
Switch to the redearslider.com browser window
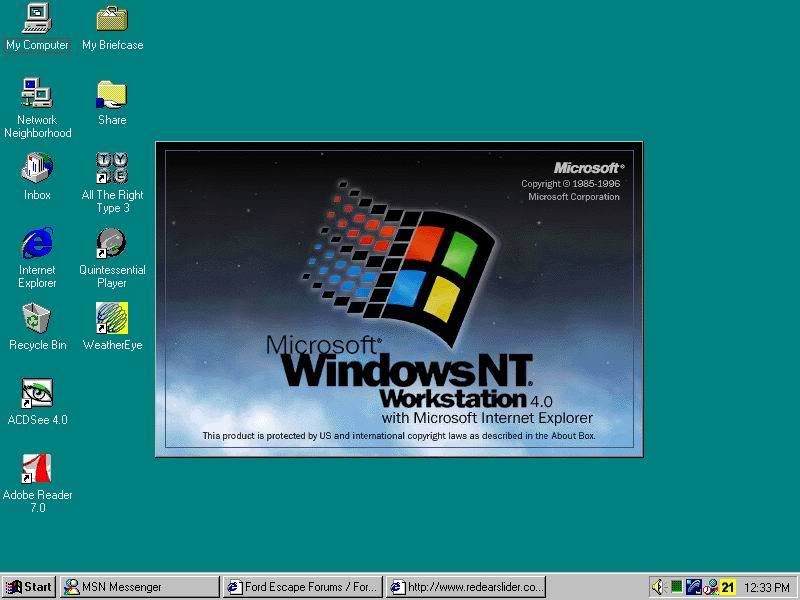(x=466, y=587)
